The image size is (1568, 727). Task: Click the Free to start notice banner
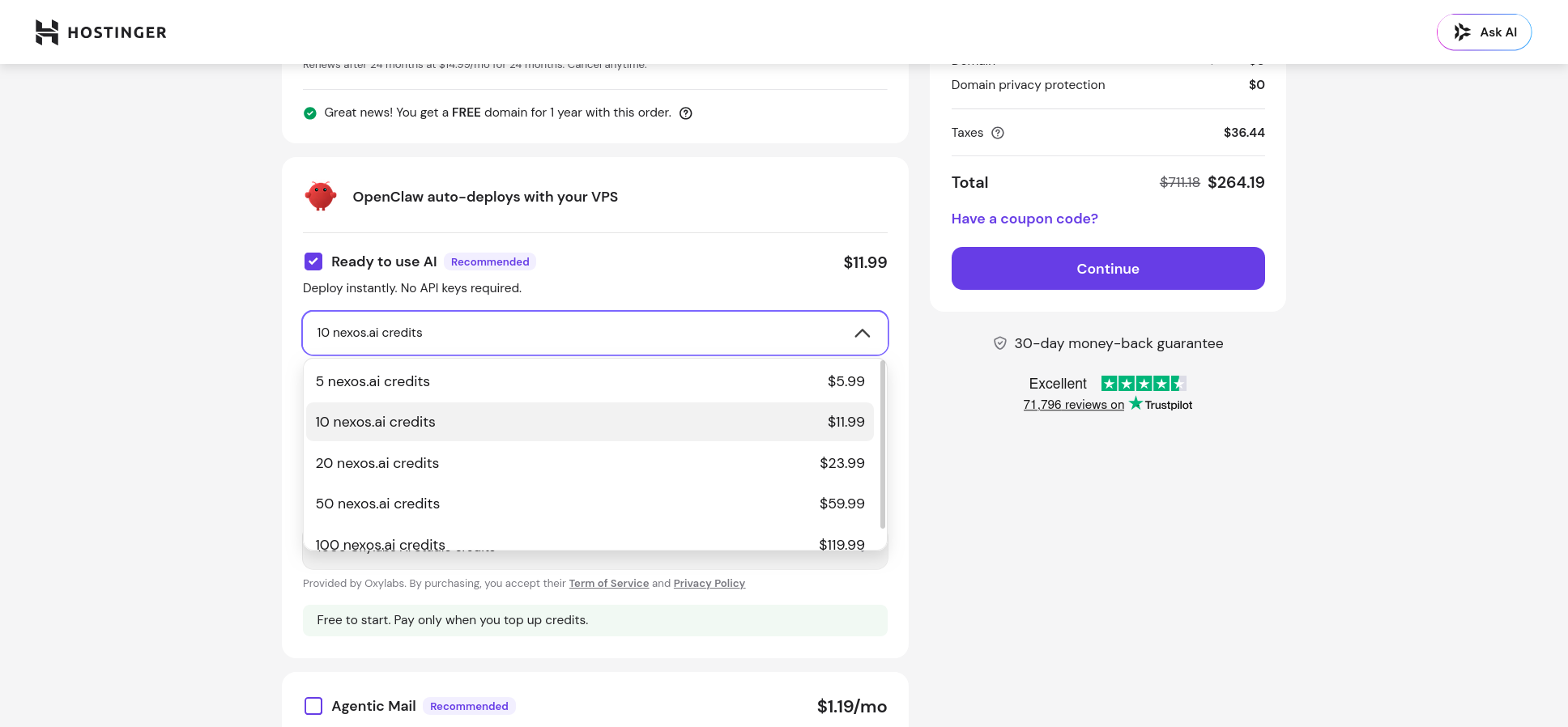coord(595,620)
